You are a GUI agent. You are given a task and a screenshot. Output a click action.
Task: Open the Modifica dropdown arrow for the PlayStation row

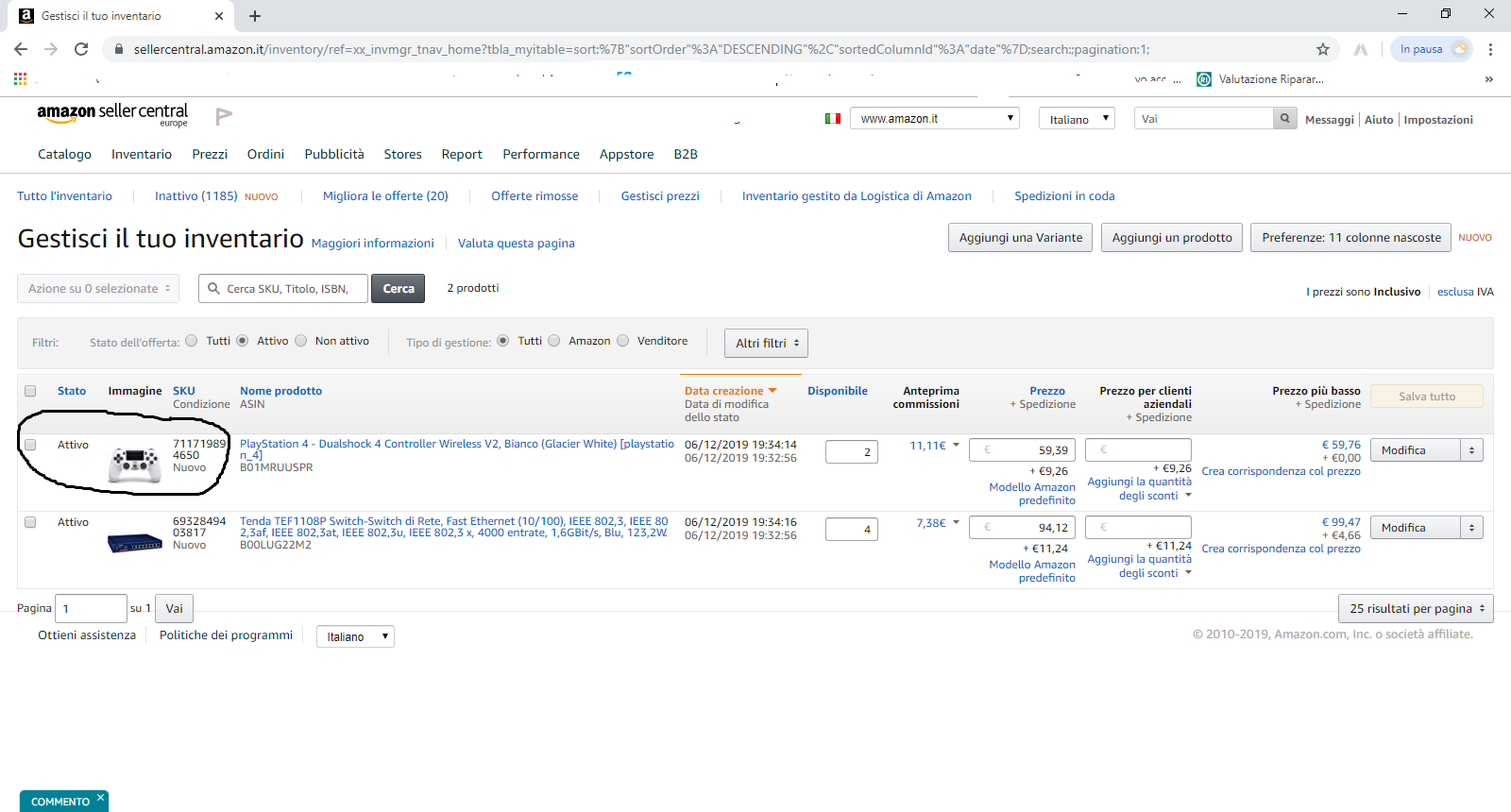pyautogui.click(x=1471, y=450)
